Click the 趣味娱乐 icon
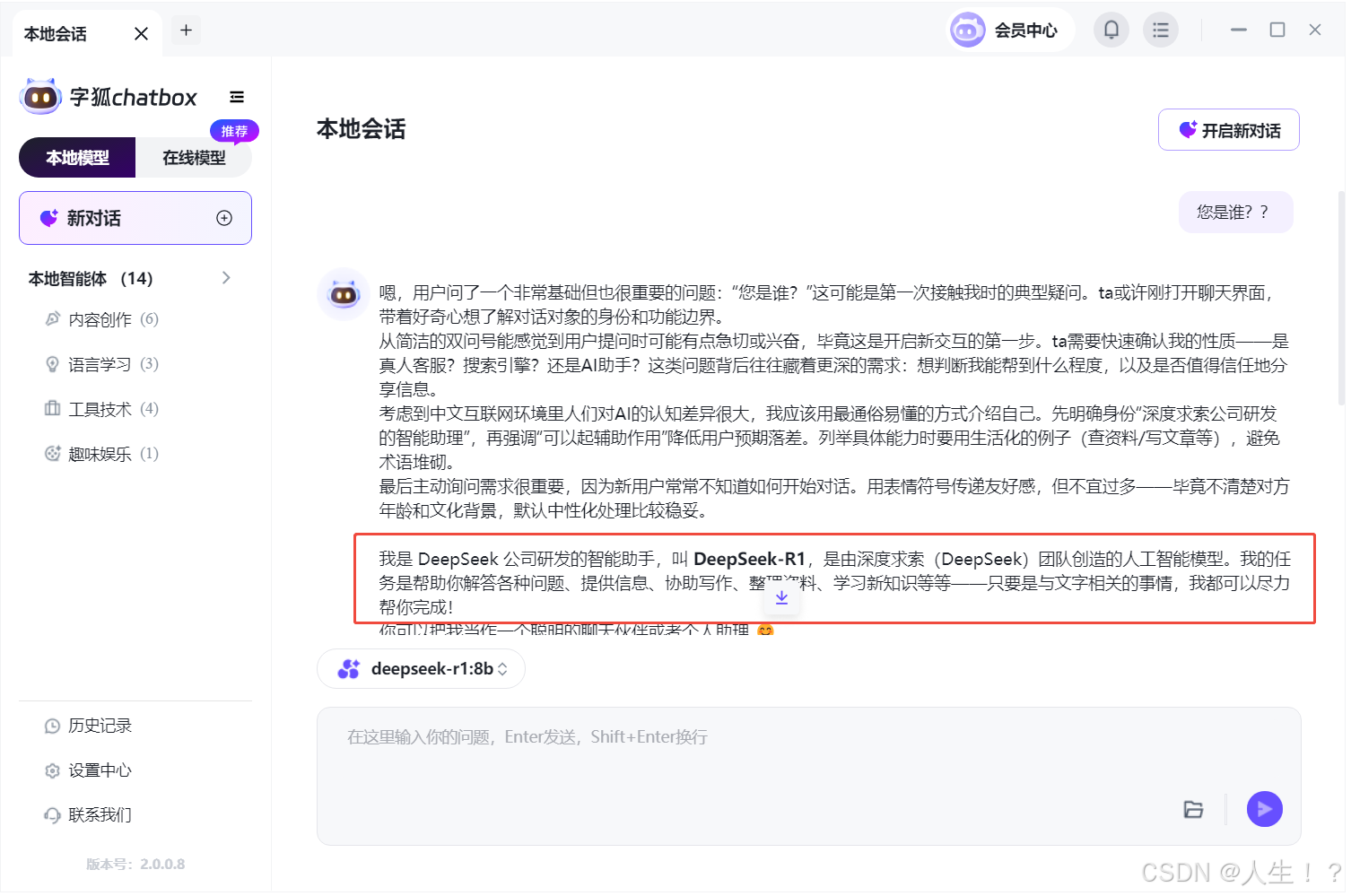This screenshot has height=896, width=1351. (53, 454)
